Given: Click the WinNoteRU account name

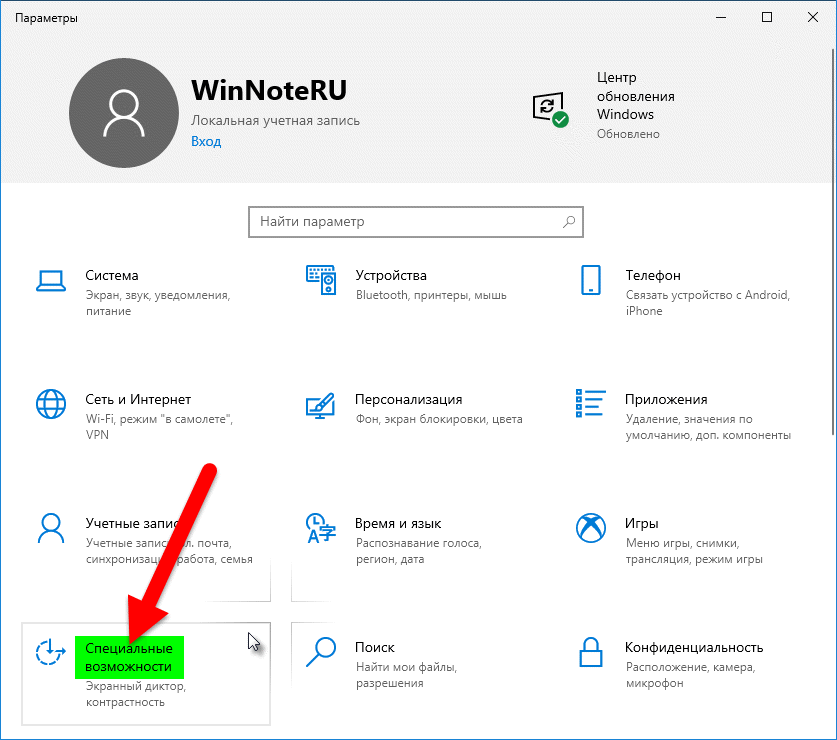Looking at the screenshot, I should (268, 90).
